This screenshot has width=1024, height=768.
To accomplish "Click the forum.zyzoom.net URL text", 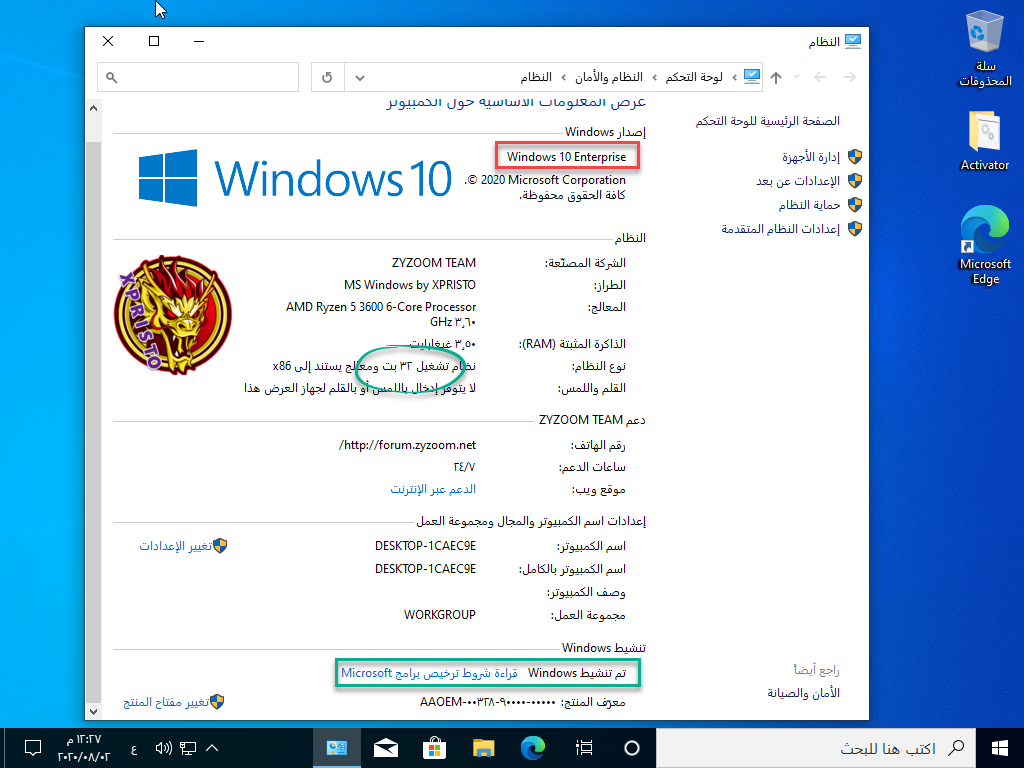I will coord(408,445).
